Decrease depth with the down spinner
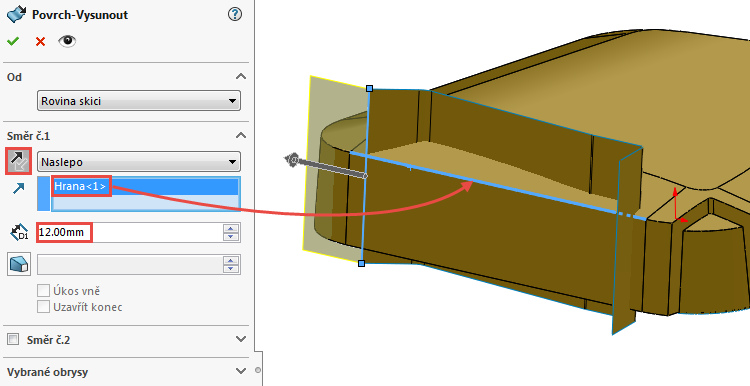The image size is (750, 386). (231, 237)
